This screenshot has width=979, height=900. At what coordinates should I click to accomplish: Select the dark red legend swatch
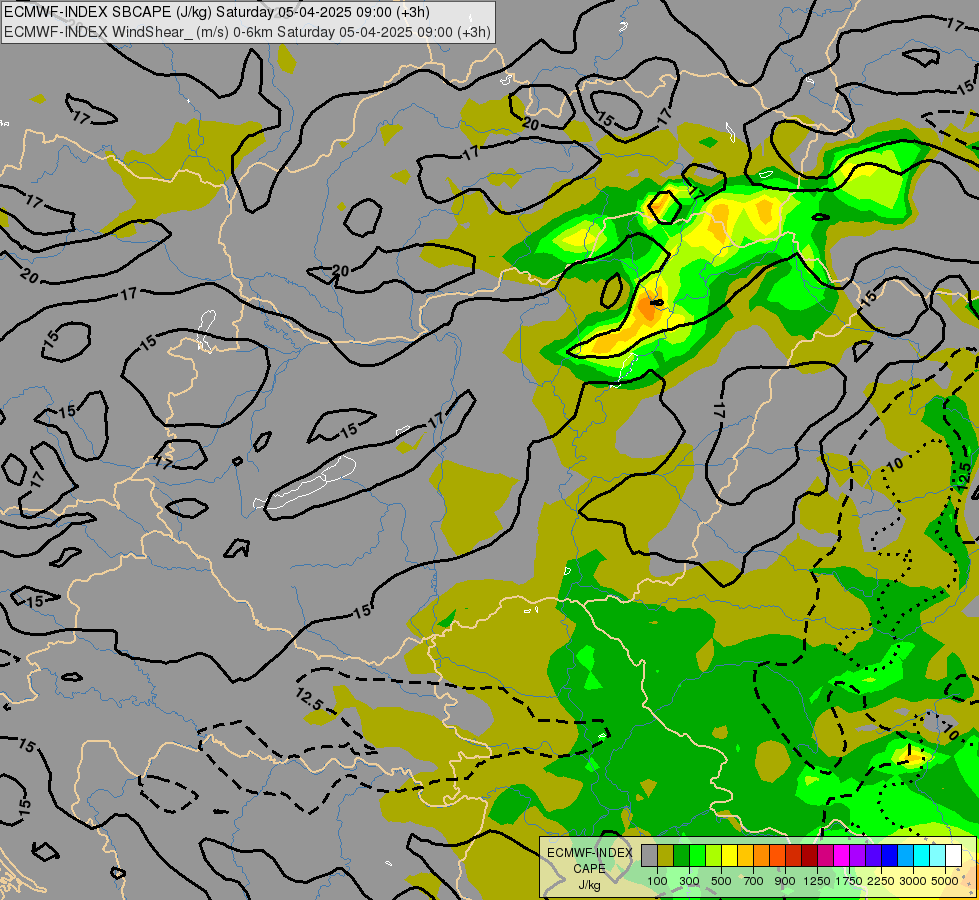809,855
